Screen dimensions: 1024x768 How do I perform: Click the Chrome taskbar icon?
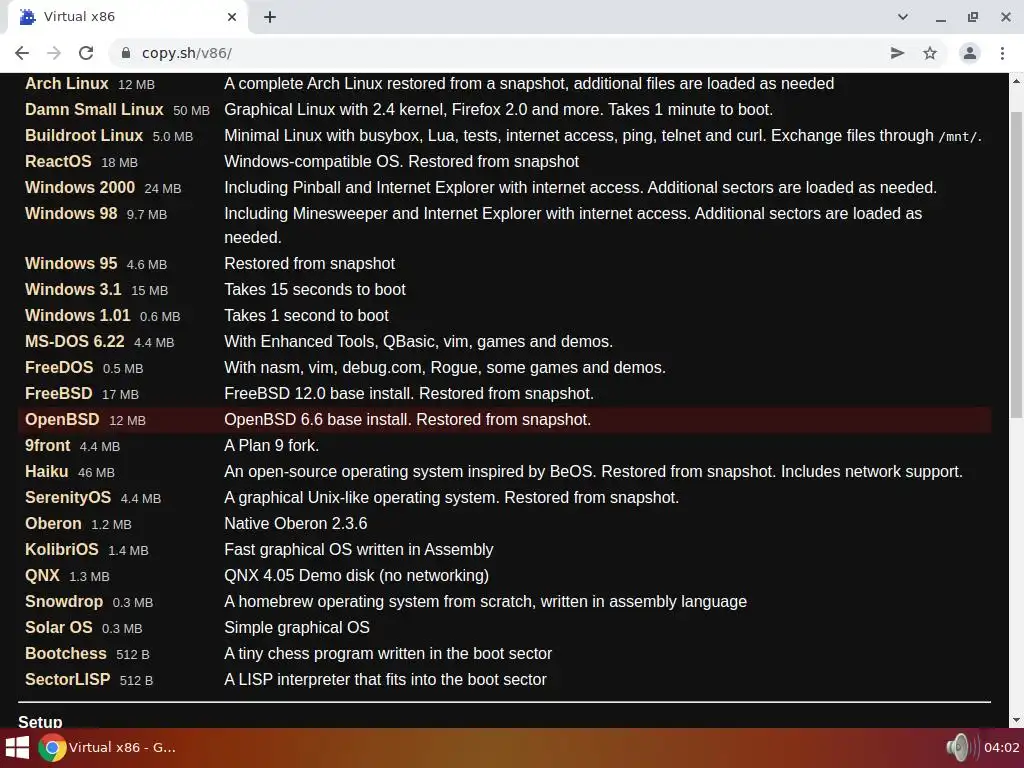52,748
